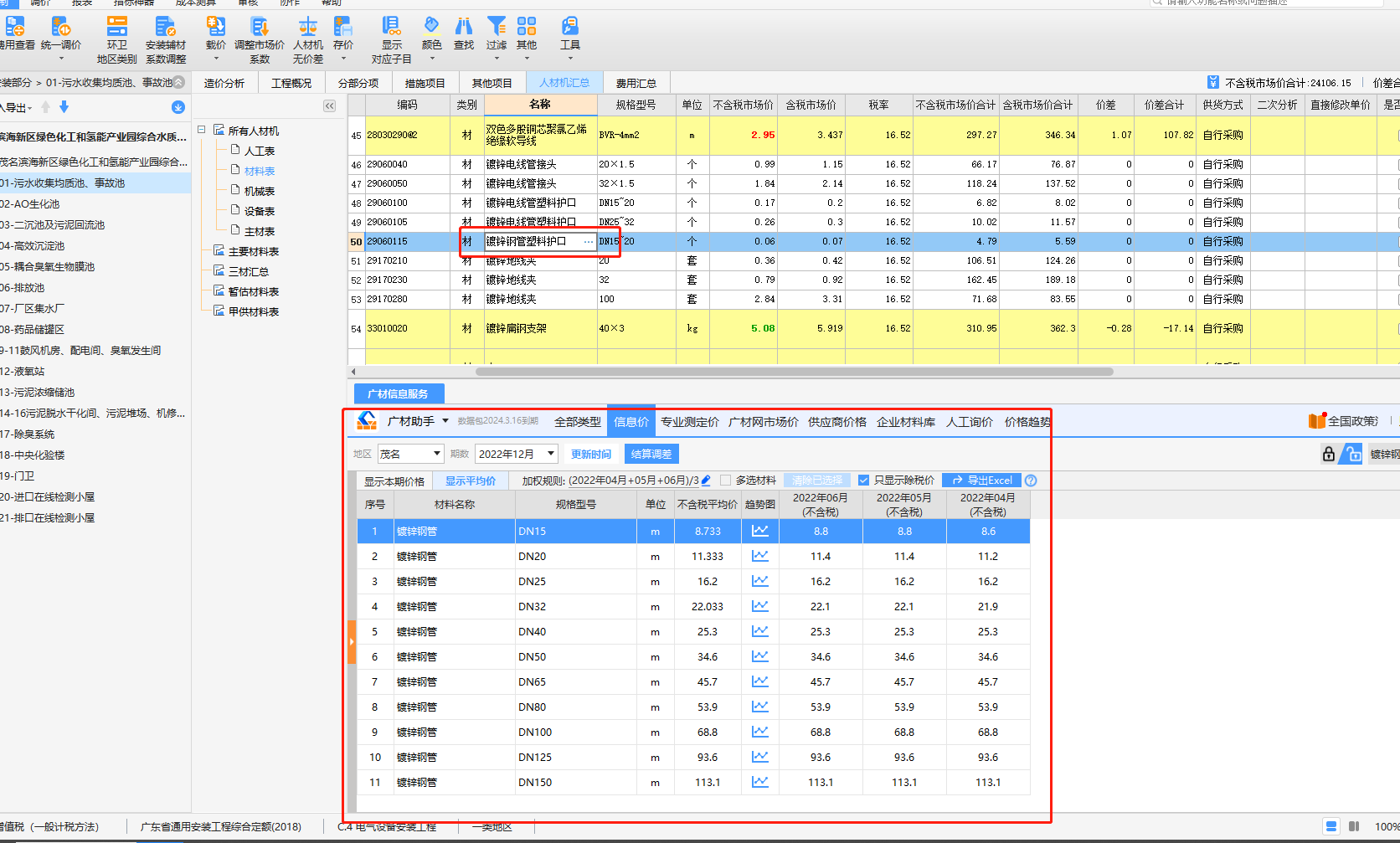
Task: Click the materials table horizontal scrollbar
Action: (x=795, y=372)
